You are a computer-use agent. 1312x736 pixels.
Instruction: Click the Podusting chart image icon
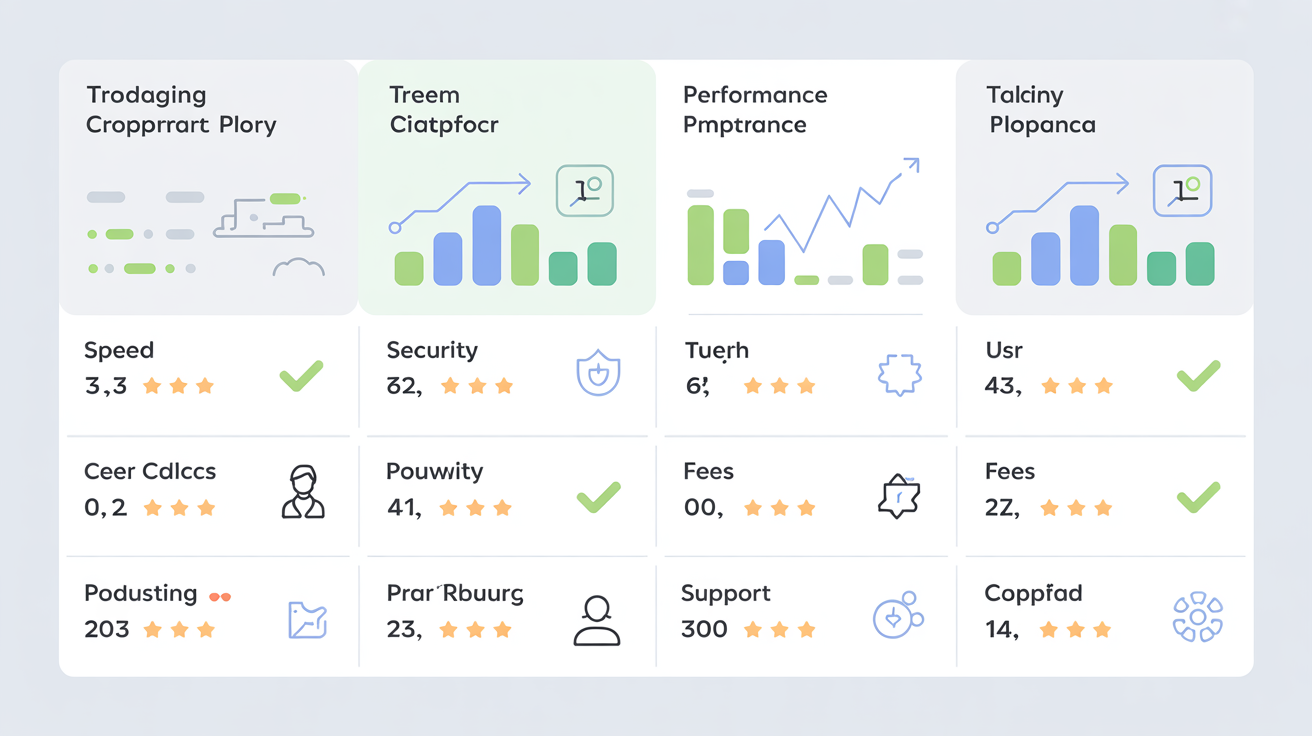click(x=307, y=620)
